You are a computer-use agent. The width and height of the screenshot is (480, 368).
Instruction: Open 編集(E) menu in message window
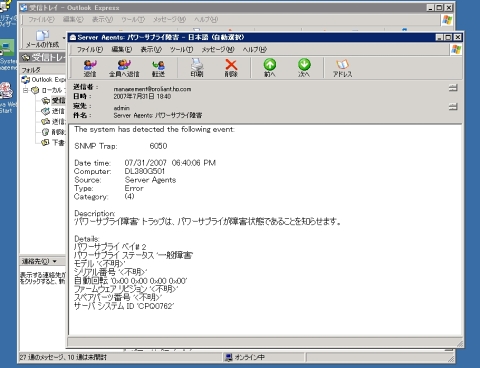tap(121, 50)
